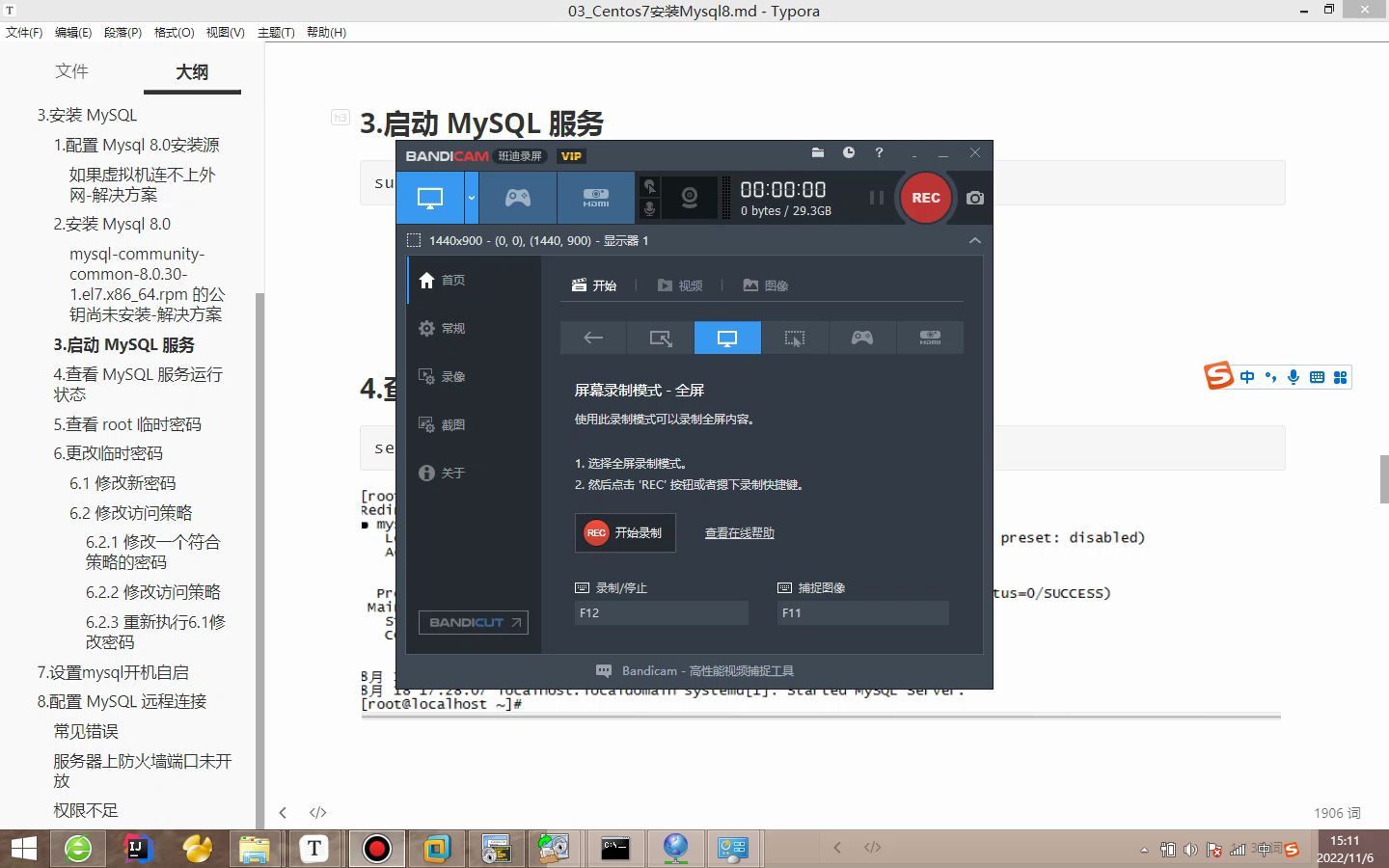Image resolution: width=1389 pixels, height=868 pixels.
Task: Click the 开始录制 REC button
Action: point(625,532)
